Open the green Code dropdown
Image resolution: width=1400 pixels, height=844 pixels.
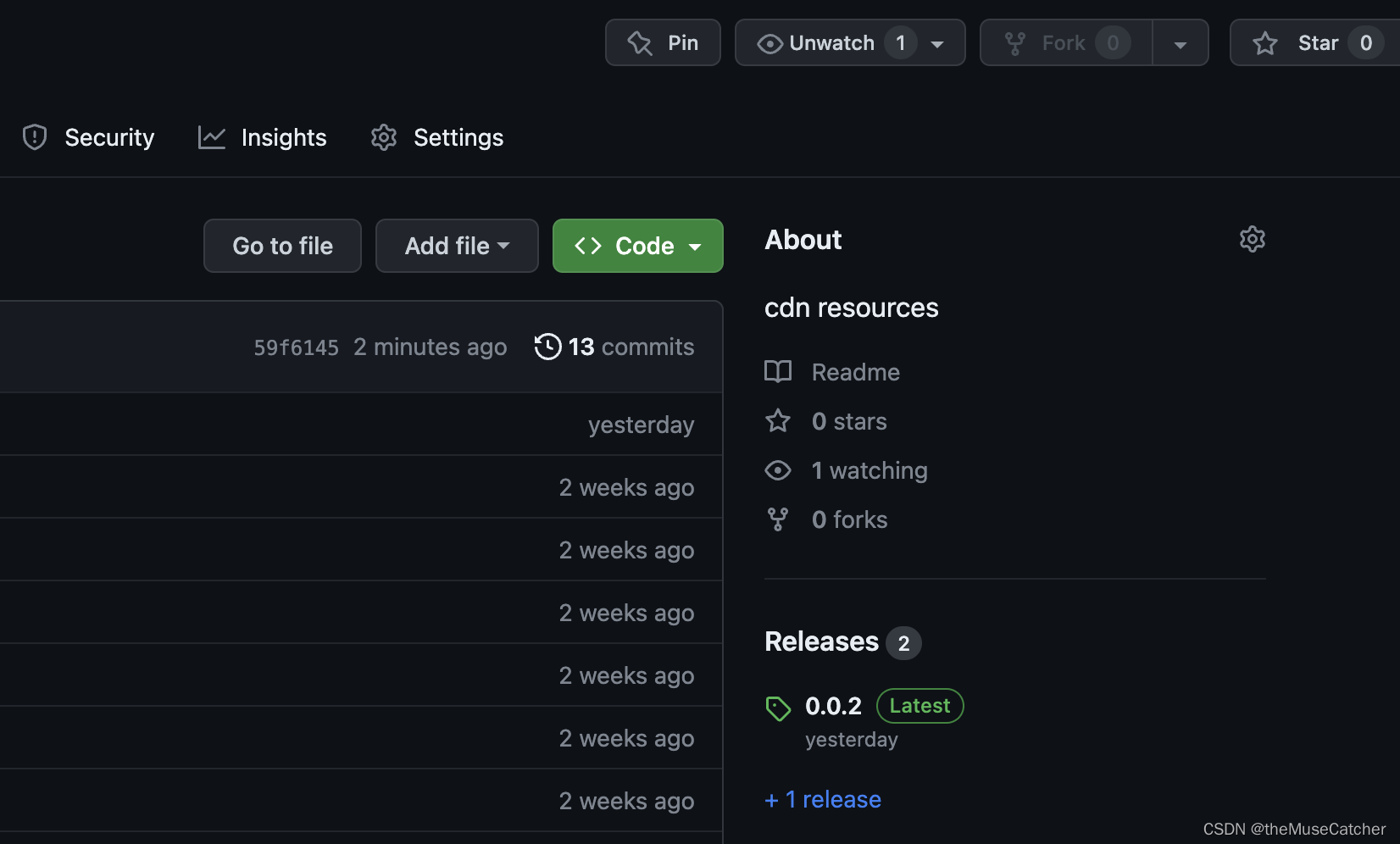(637, 246)
